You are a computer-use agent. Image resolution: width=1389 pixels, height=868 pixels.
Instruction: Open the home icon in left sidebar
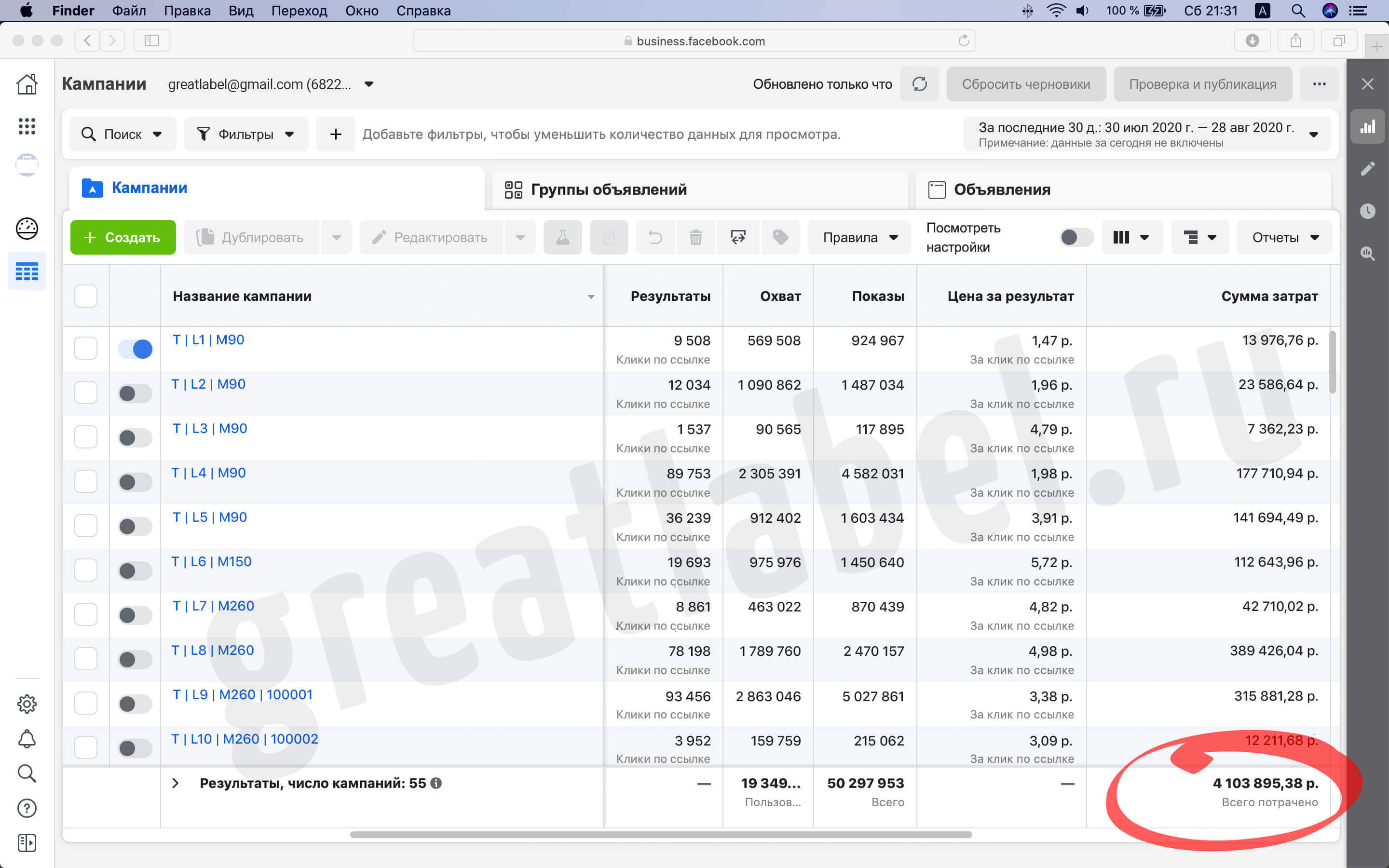[x=27, y=84]
